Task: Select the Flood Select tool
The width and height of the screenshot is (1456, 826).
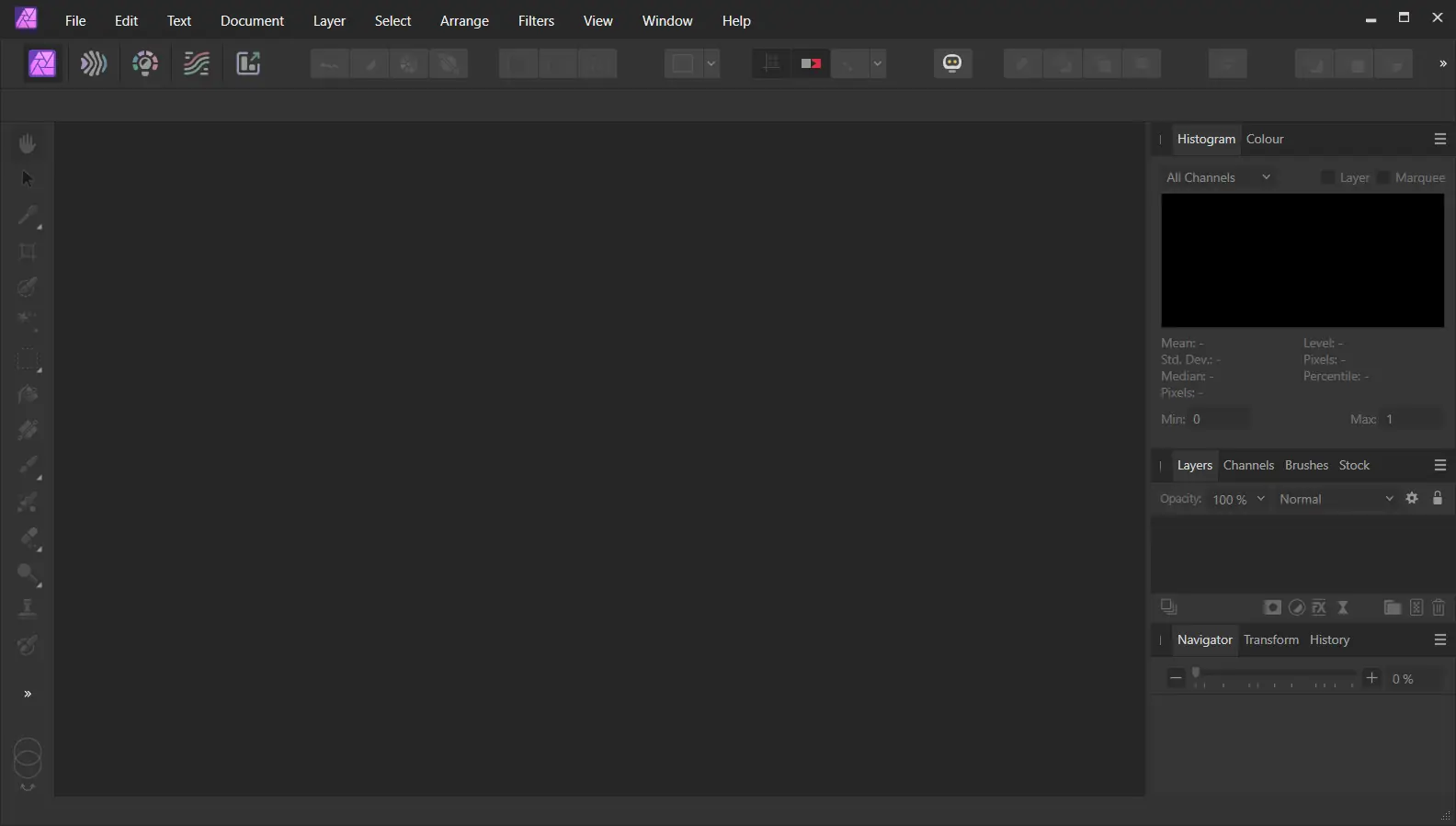Action: click(28, 322)
